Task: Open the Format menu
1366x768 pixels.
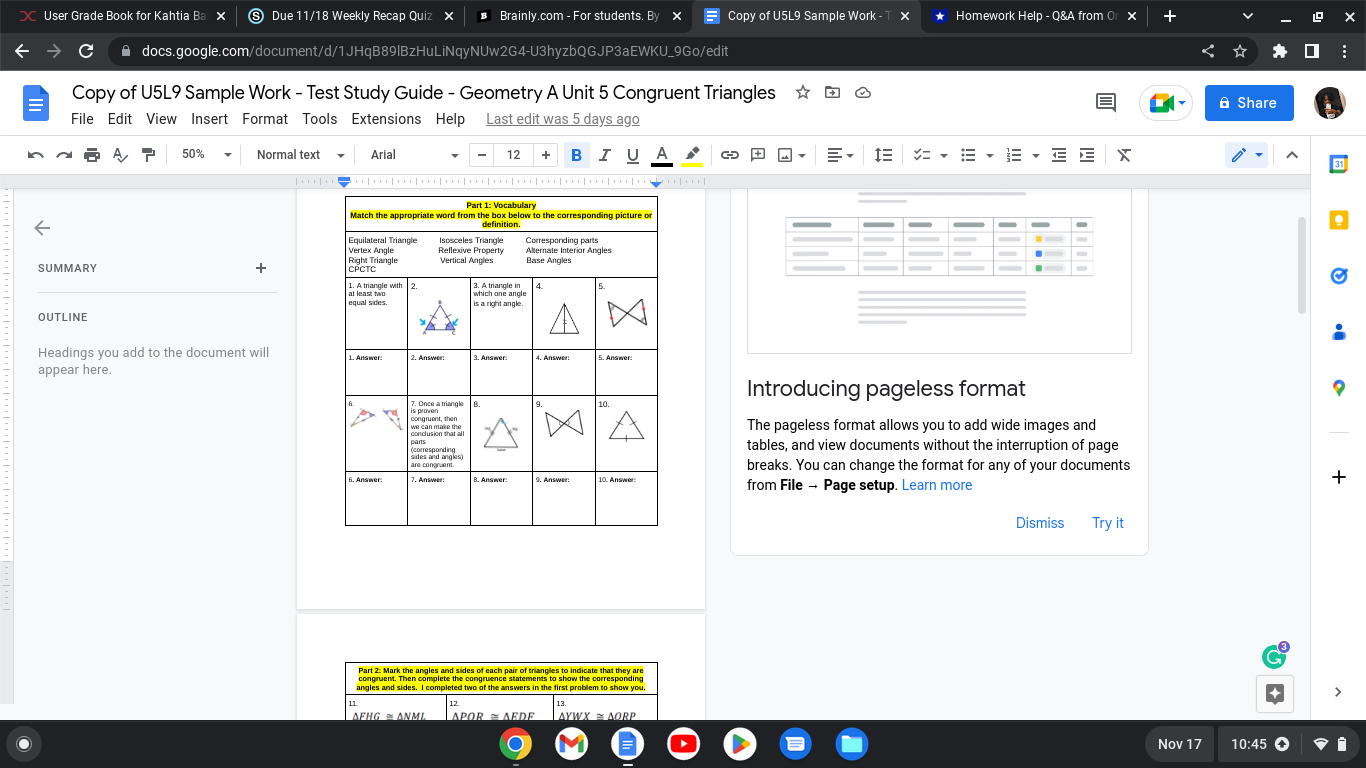Action: click(x=264, y=118)
